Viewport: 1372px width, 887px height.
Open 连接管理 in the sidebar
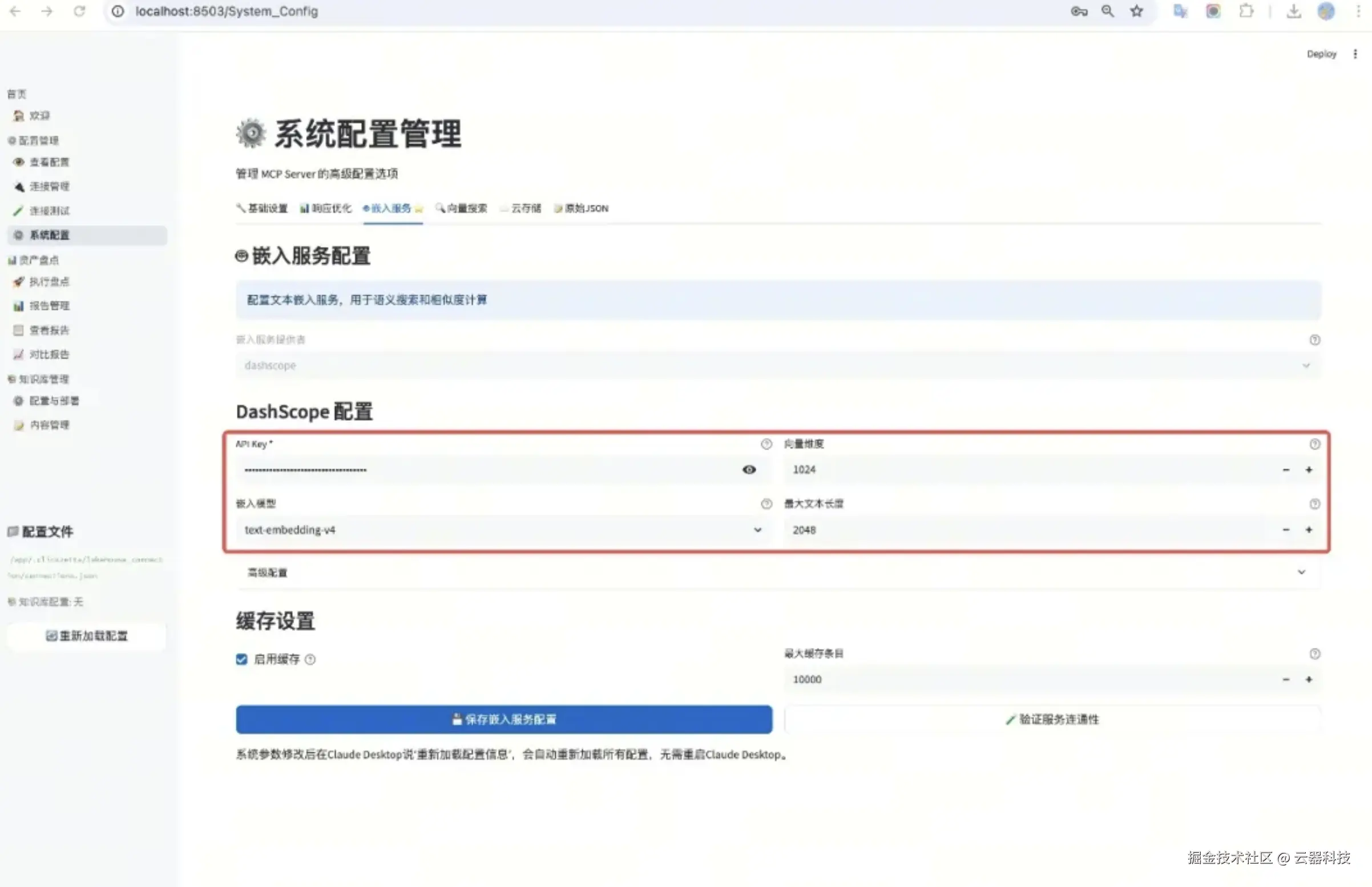pyautogui.click(x=50, y=187)
